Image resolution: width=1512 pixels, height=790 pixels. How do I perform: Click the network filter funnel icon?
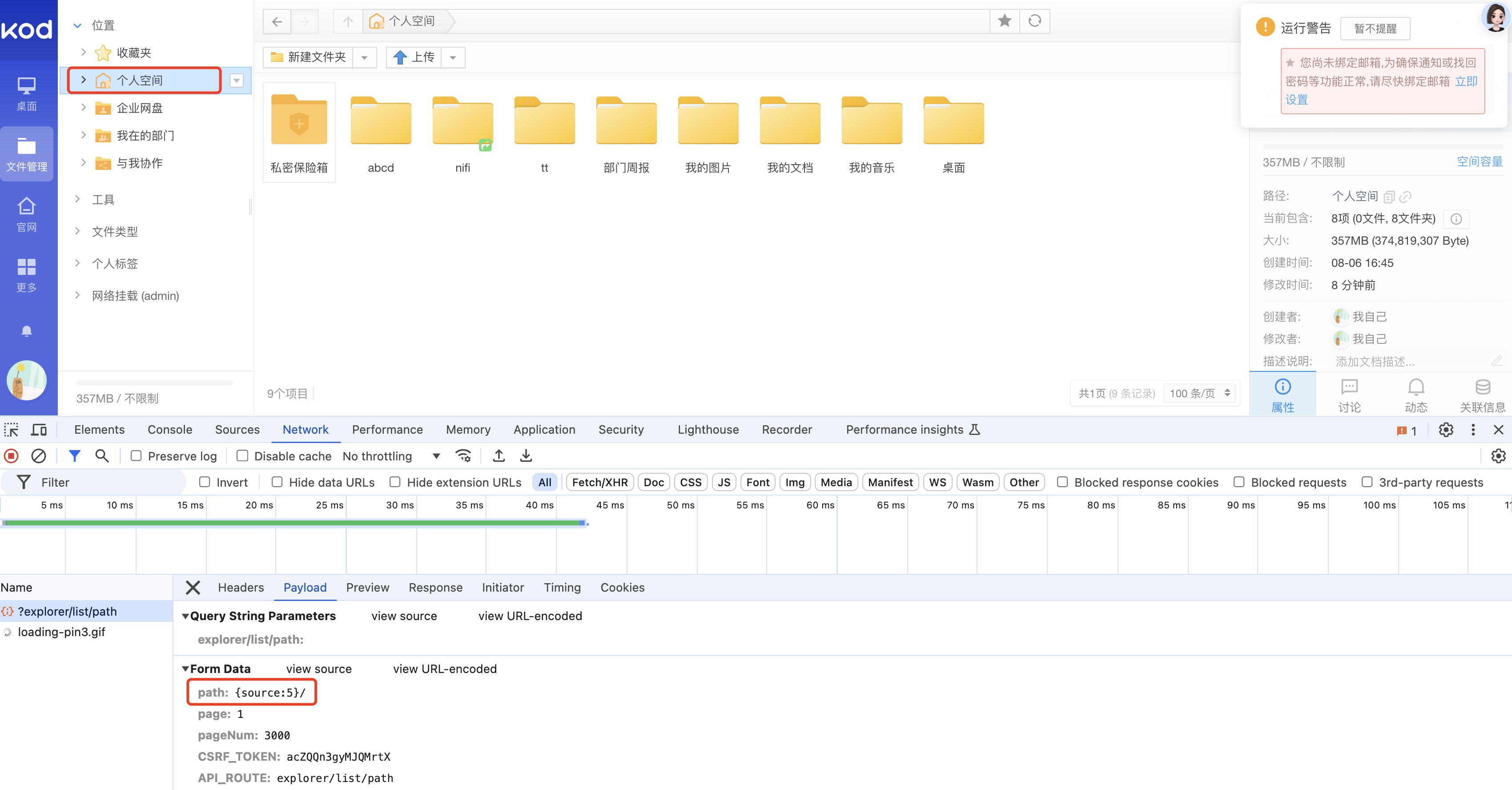click(73, 455)
